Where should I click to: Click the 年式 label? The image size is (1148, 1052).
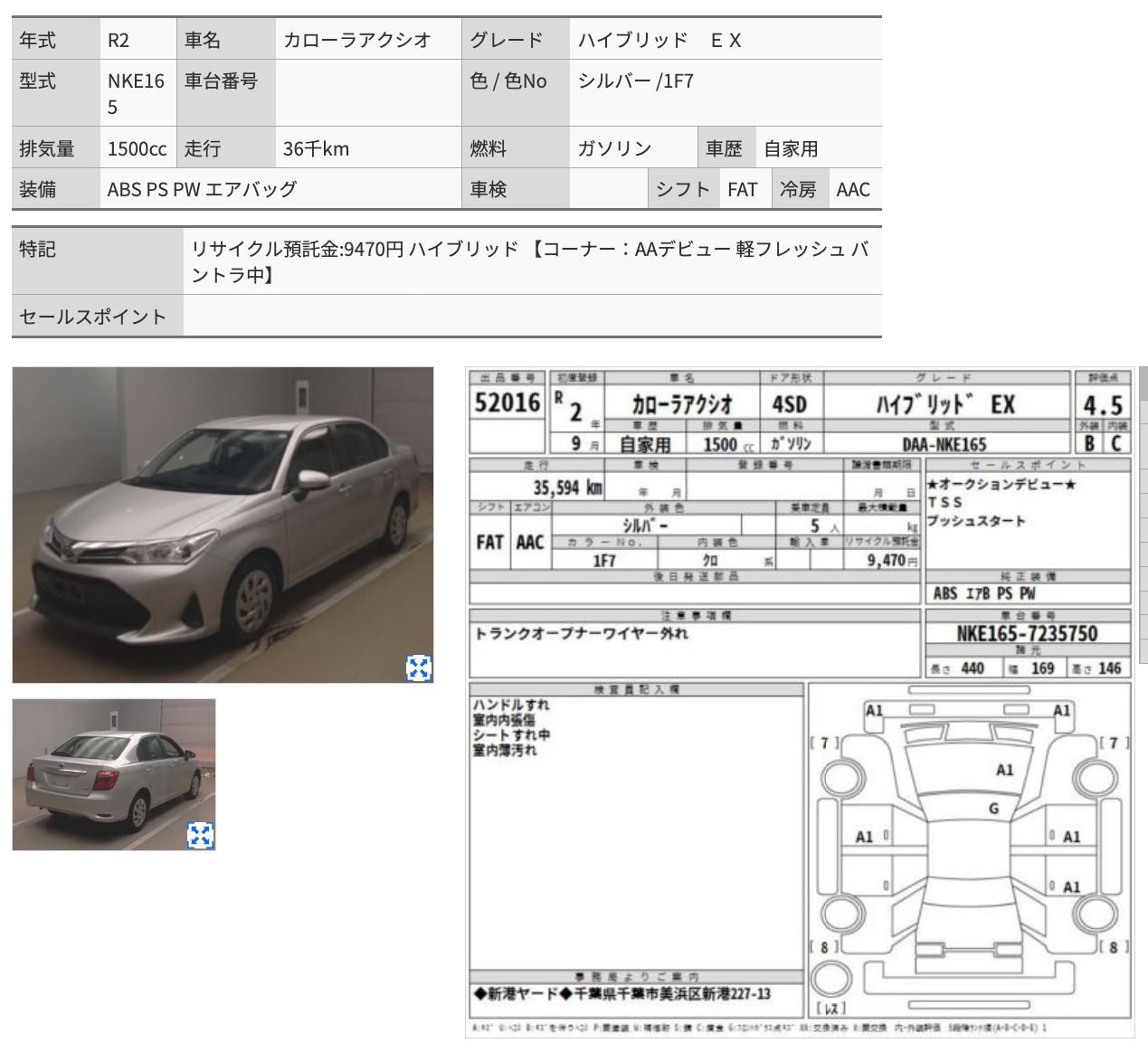coord(37,40)
